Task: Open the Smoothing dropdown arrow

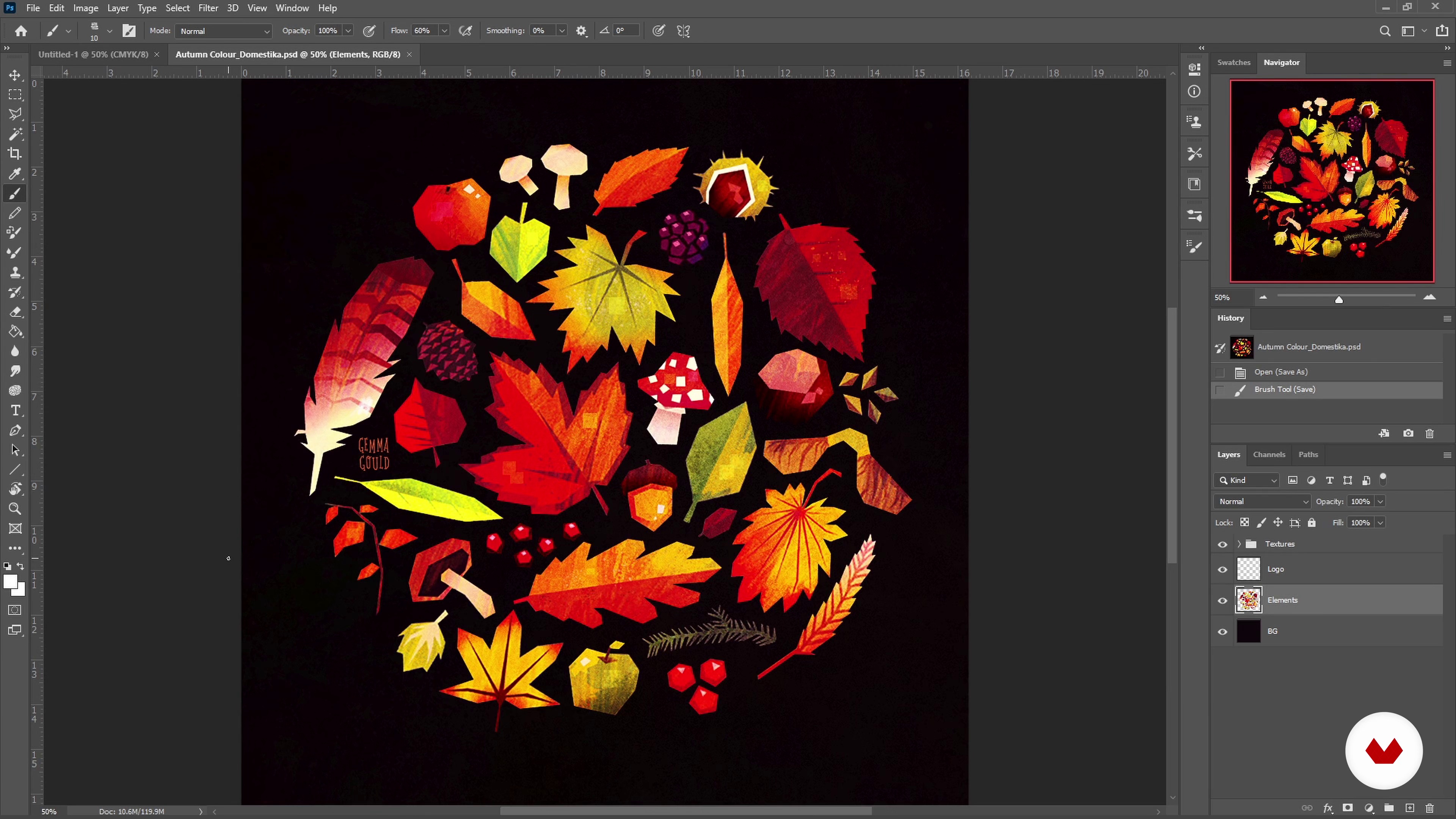Action: click(x=561, y=31)
